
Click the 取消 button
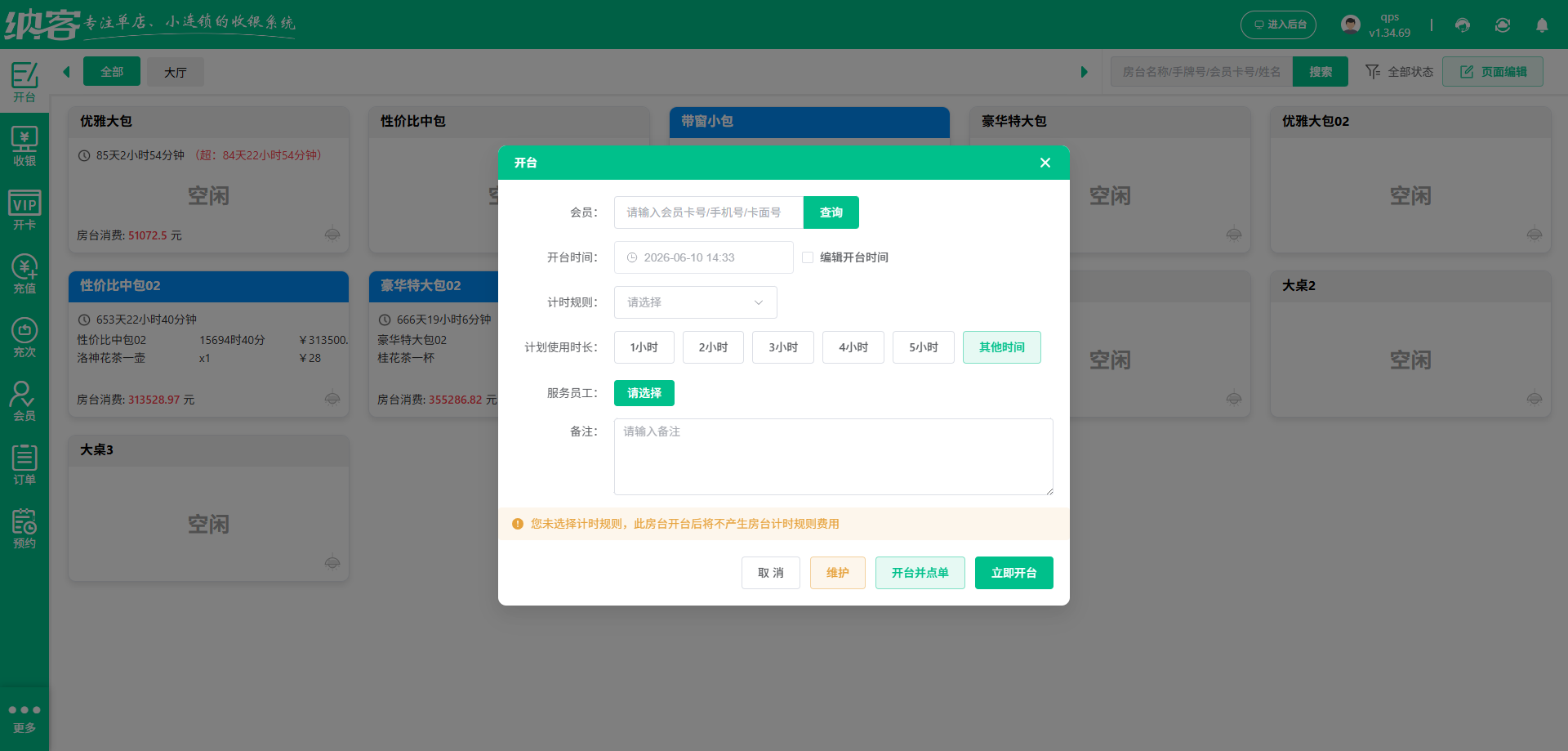click(771, 573)
